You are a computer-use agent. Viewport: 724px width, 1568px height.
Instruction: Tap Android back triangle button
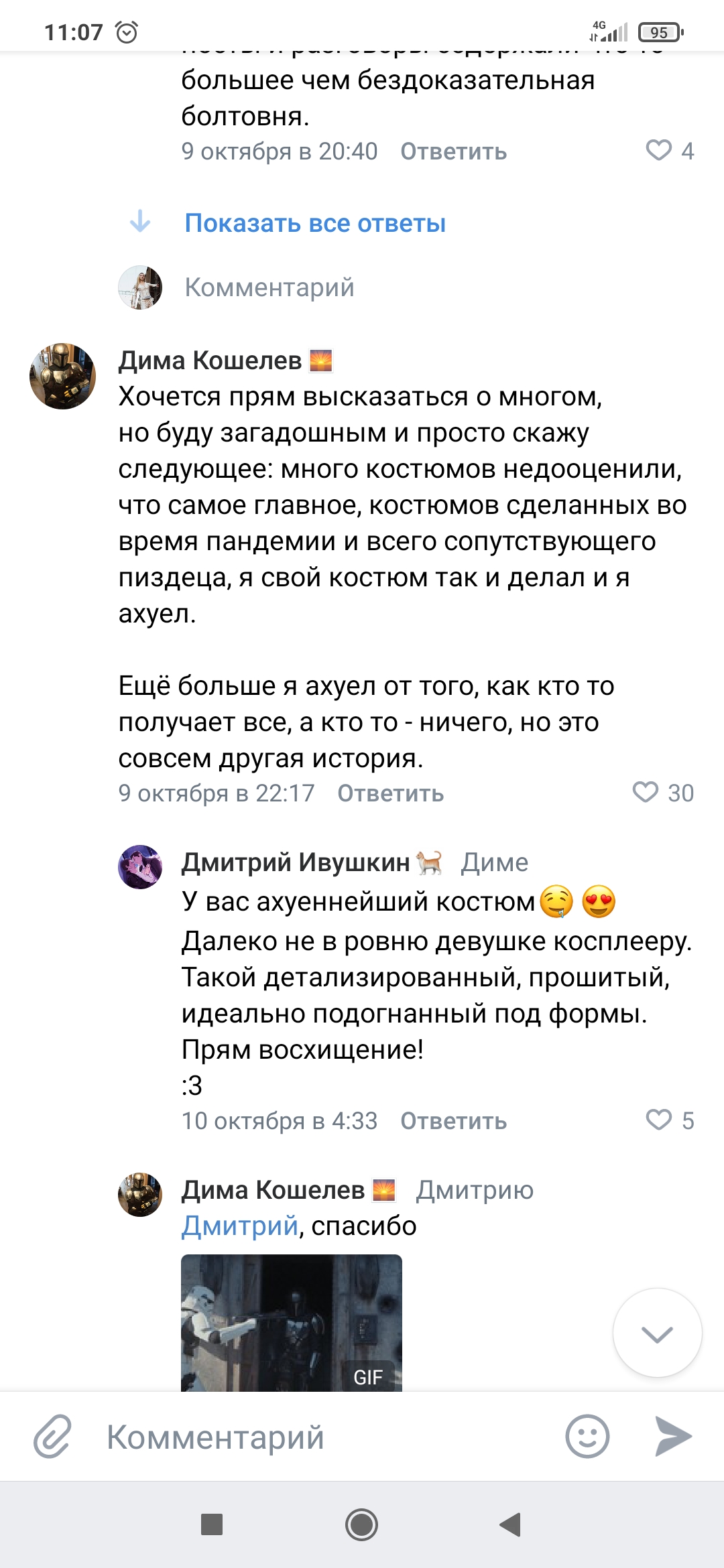point(510,1524)
